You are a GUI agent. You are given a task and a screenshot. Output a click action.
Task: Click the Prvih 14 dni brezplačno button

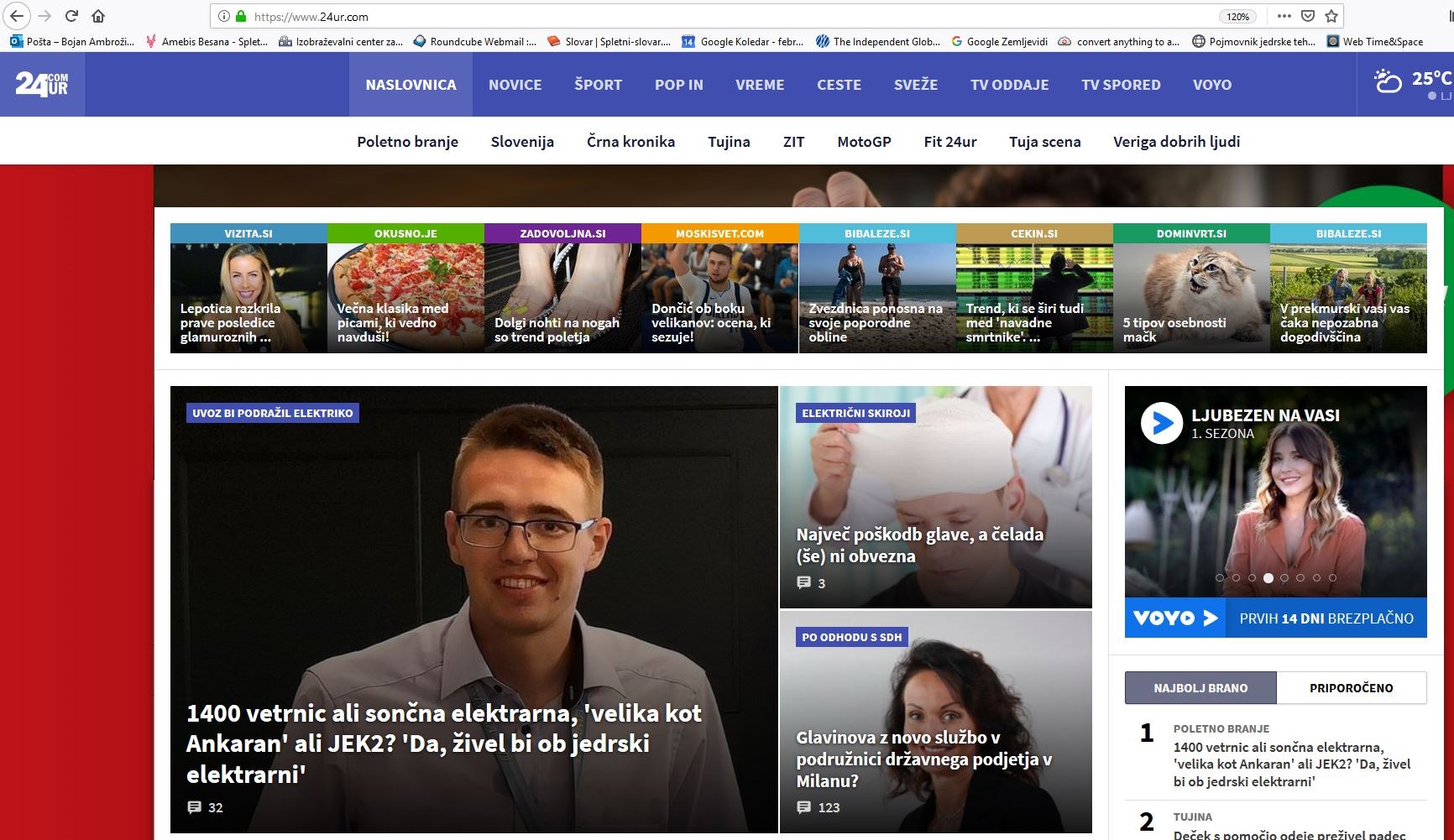point(1326,618)
